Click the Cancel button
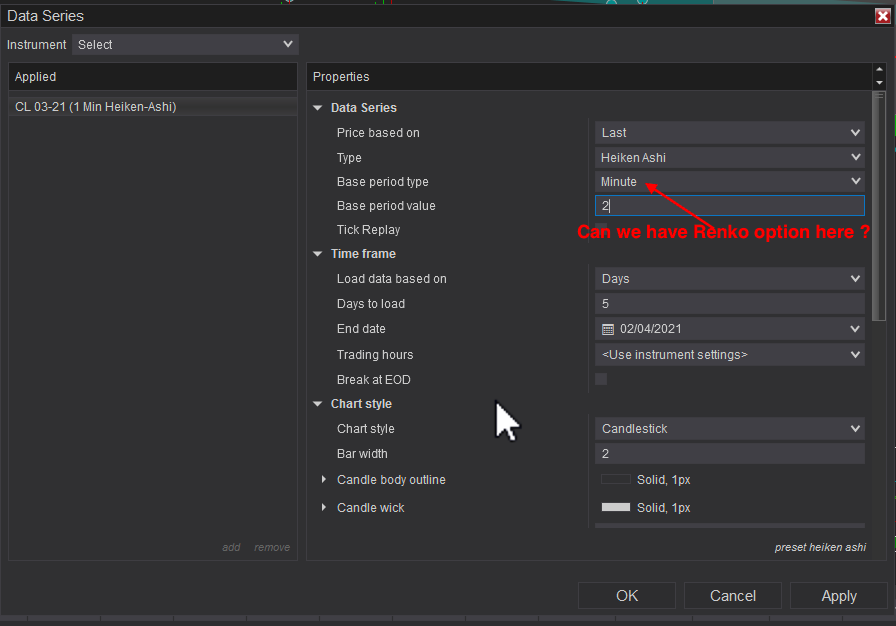Screen dimensions: 896x626 [733, 596]
